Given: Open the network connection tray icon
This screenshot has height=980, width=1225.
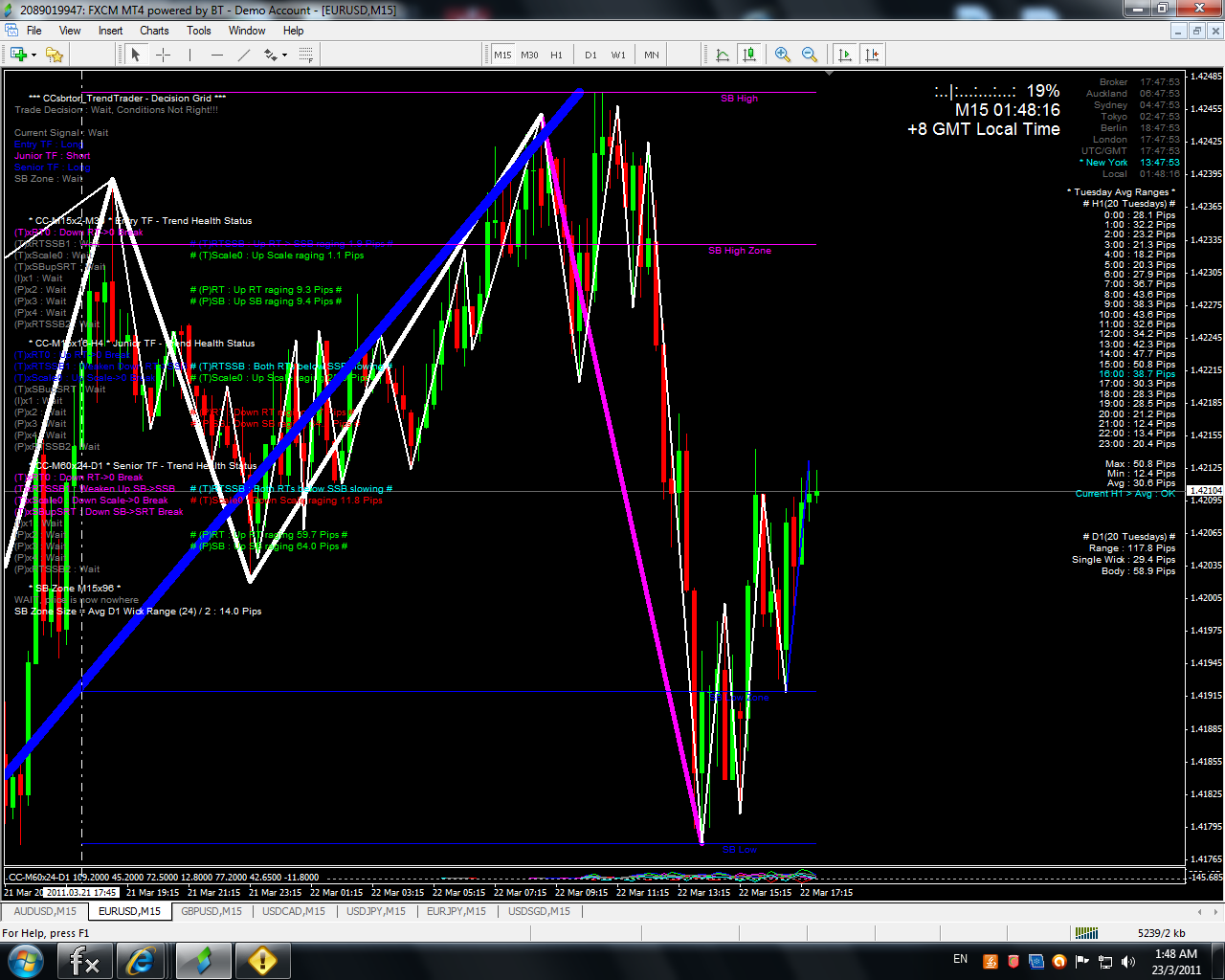Looking at the screenshot, I should [x=1105, y=961].
